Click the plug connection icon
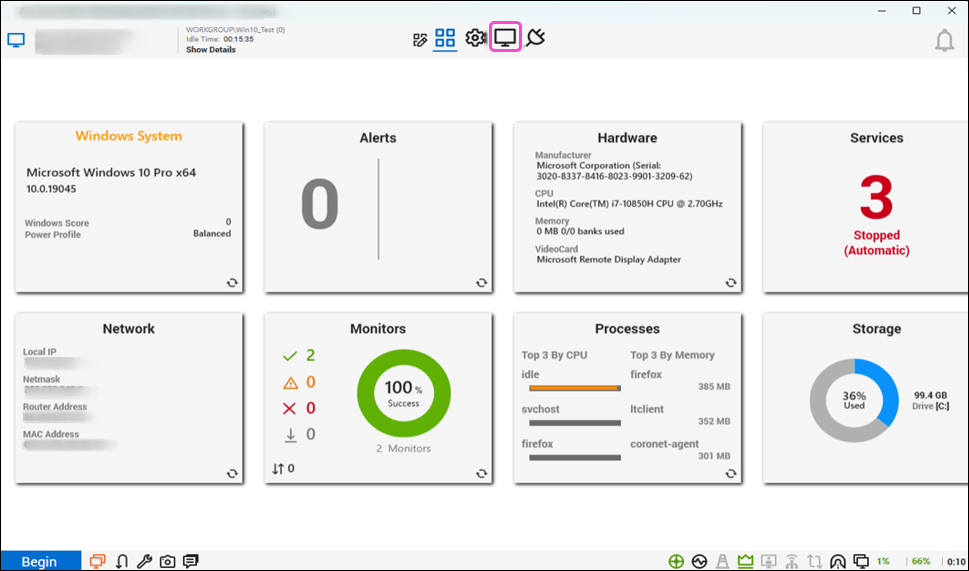Viewport: 969px width, 571px height. click(x=536, y=39)
